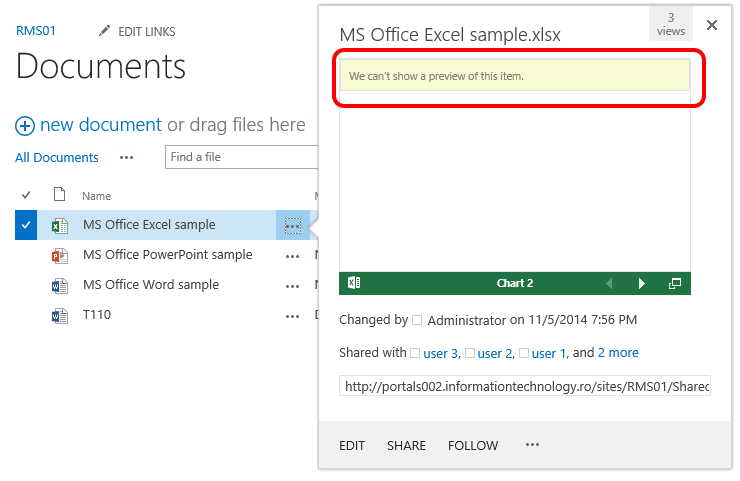Click the presence box beside user 1
Screen dimensions: 740x481
524,353
